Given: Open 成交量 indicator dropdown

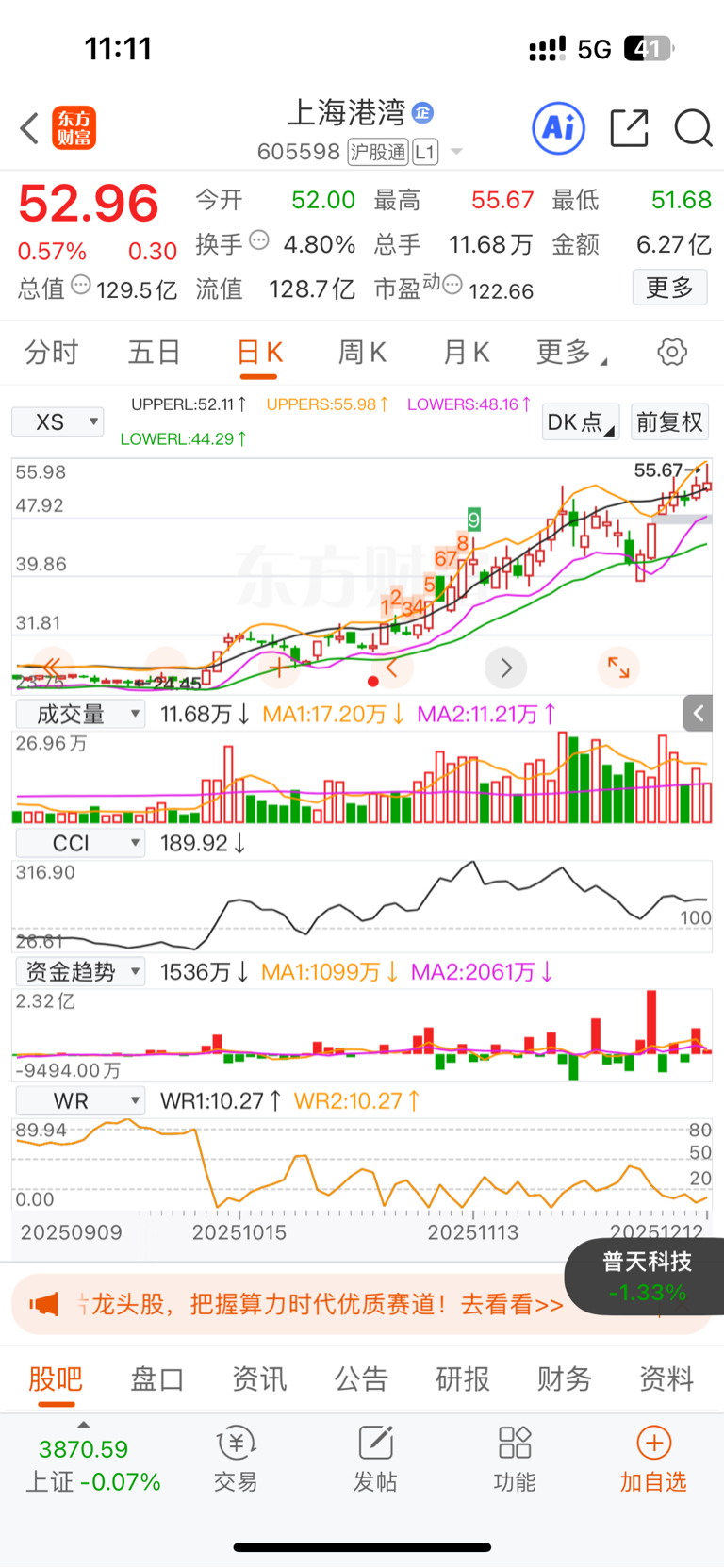Looking at the screenshot, I should pos(80,714).
